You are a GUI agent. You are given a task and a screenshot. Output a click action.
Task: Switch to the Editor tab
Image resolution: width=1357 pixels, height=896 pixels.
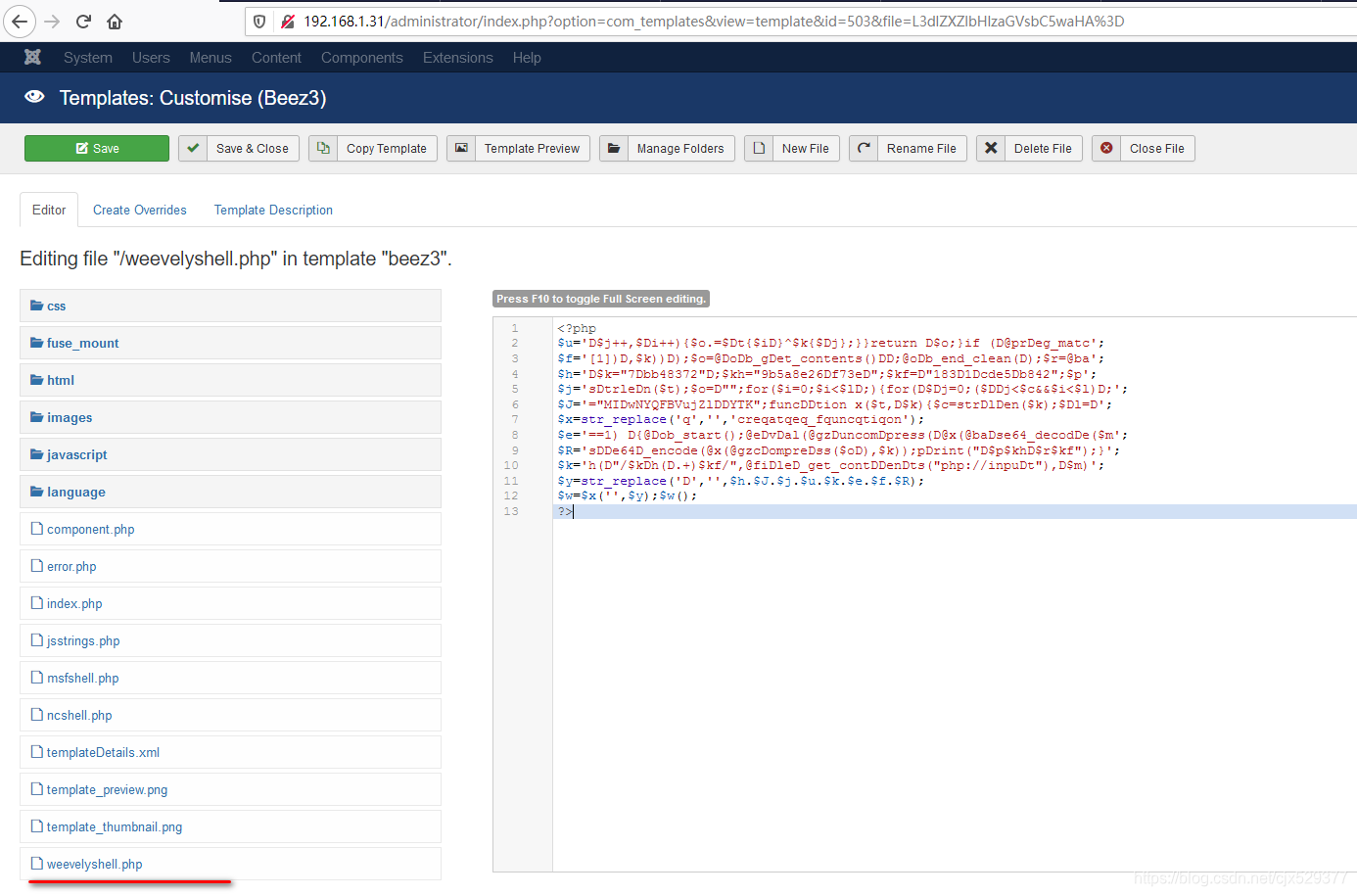(x=49, y=210)
